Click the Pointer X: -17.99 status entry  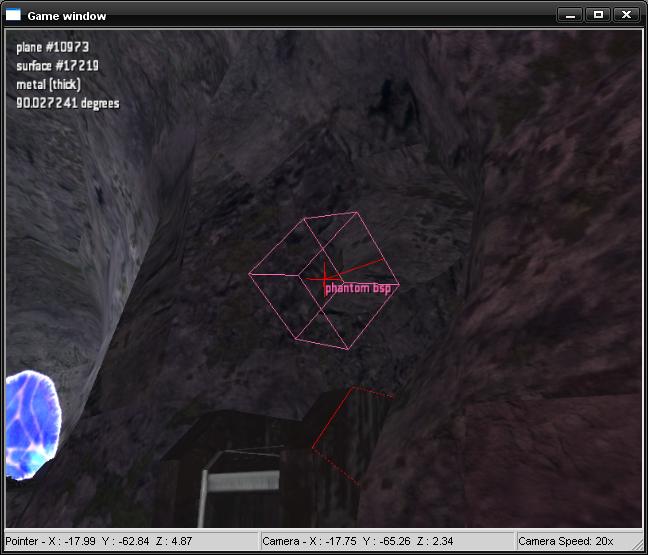pyautogui.click(x=99, y=541)
